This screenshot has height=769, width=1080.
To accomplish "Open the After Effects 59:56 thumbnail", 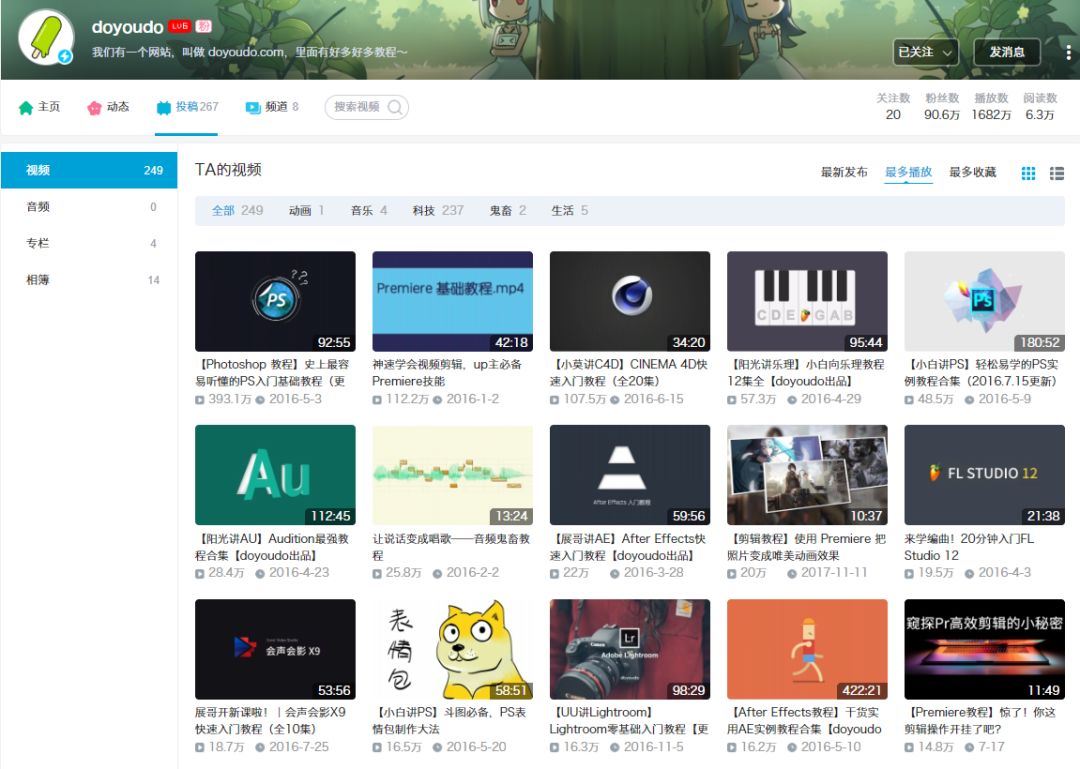I will (x=630, y=475).
